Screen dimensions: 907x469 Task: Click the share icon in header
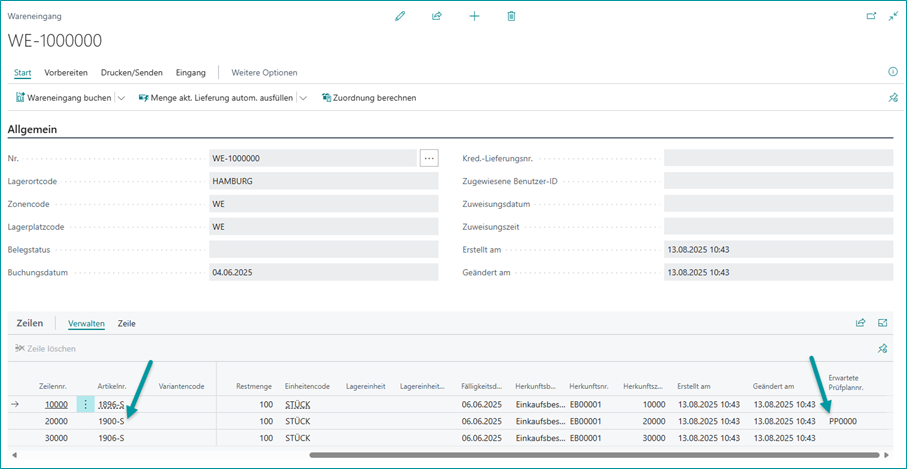(x=437, y=16)
